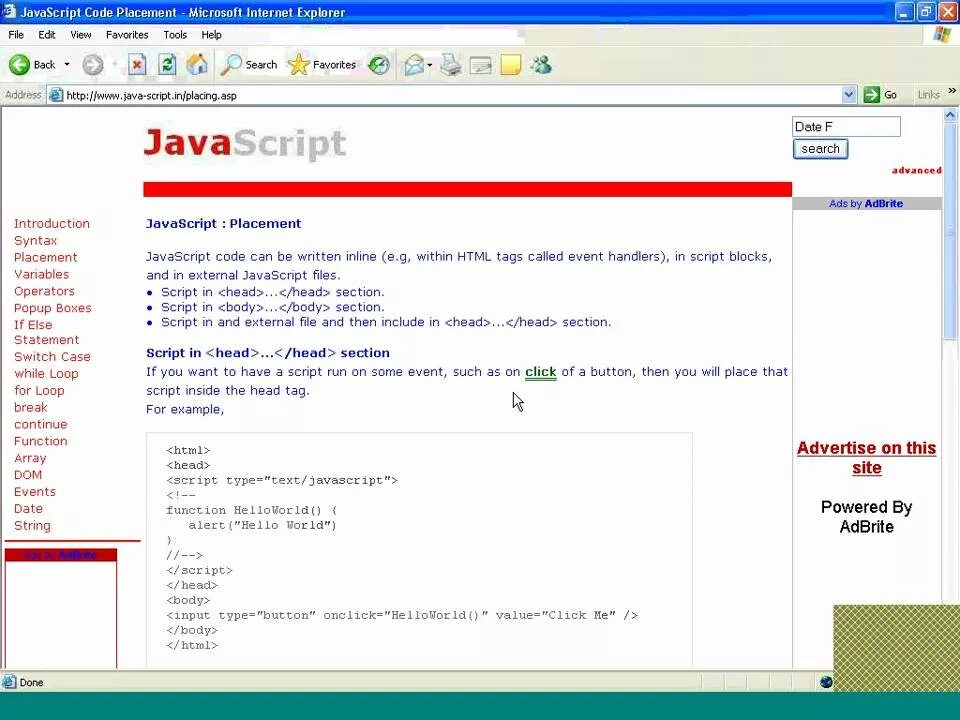Open the Tools menu
The width and height of the screenshot is (960, 720).
click(174, 35)
